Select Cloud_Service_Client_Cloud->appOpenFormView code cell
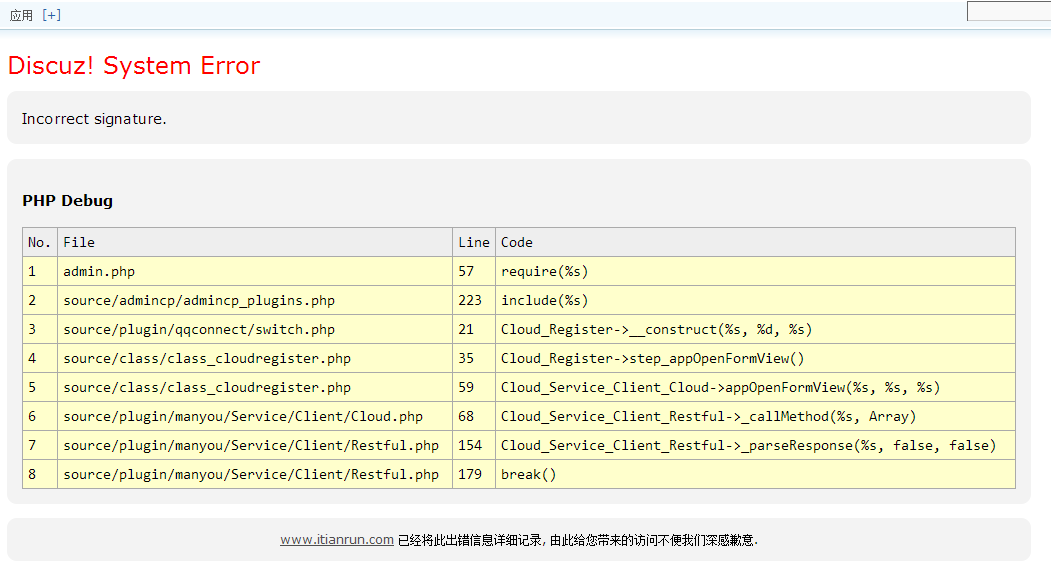 (x=755, y=387)
